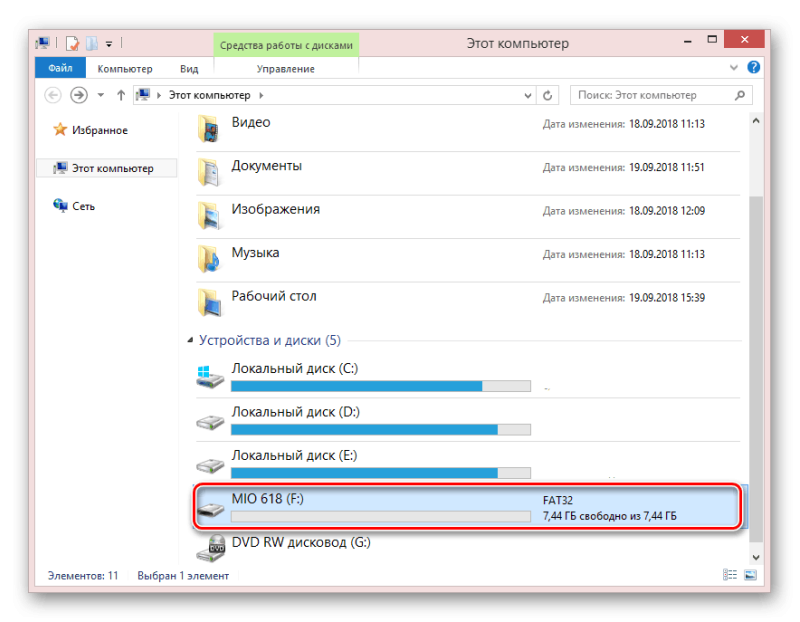Click the Устройства и диски (5) header
Image resolution: width=800 pixels, height=622 pixels.
tap(270, 340)
